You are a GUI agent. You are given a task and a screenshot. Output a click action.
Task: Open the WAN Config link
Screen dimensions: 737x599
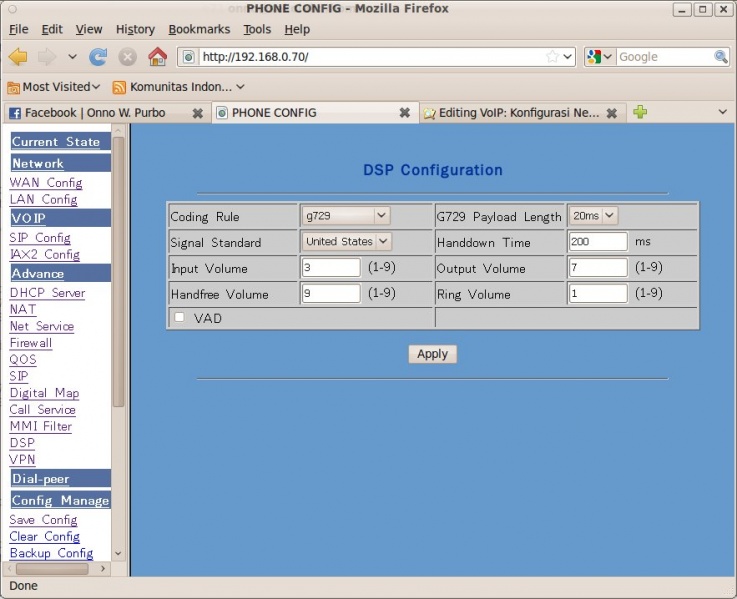tap(46, 183)
